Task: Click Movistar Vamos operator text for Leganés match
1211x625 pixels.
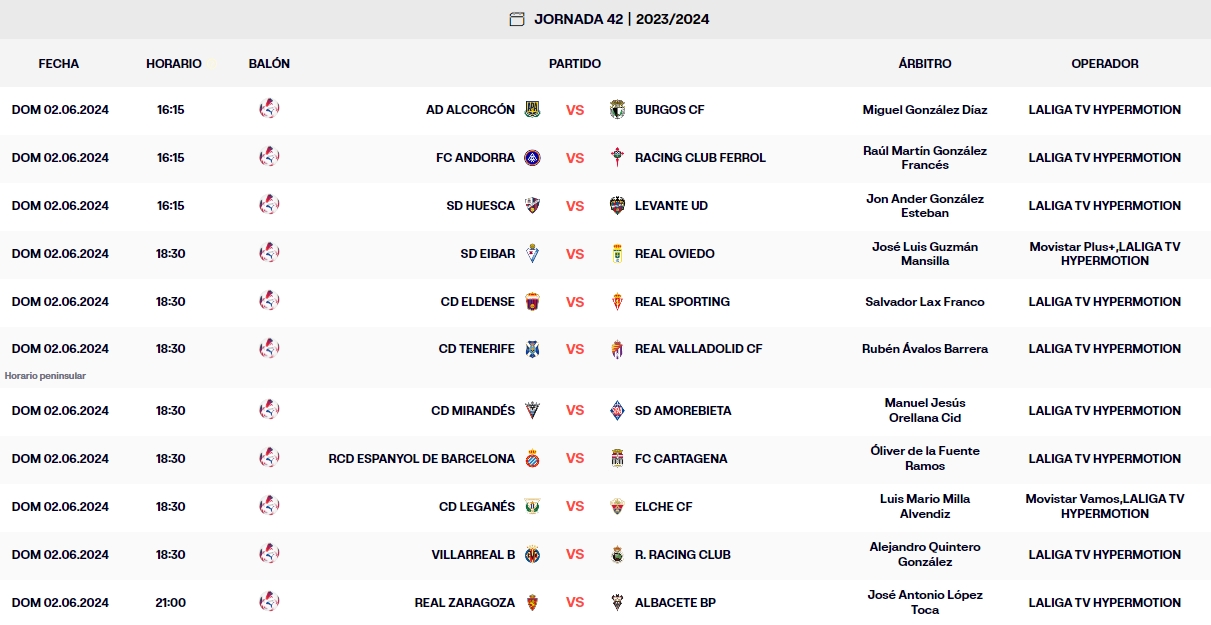Action: point(1070,499)
